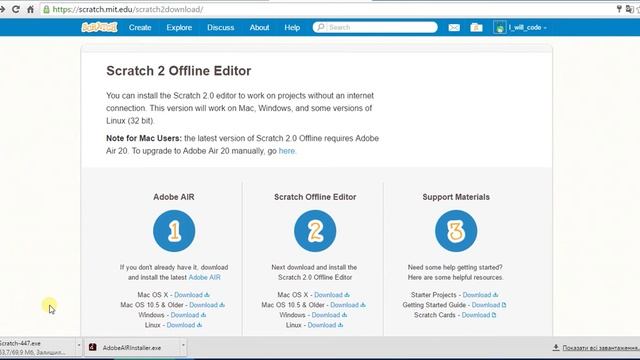Click the number 1 Adobe AIR circle
The image size is (640, 360).
(x=174, y=231)
